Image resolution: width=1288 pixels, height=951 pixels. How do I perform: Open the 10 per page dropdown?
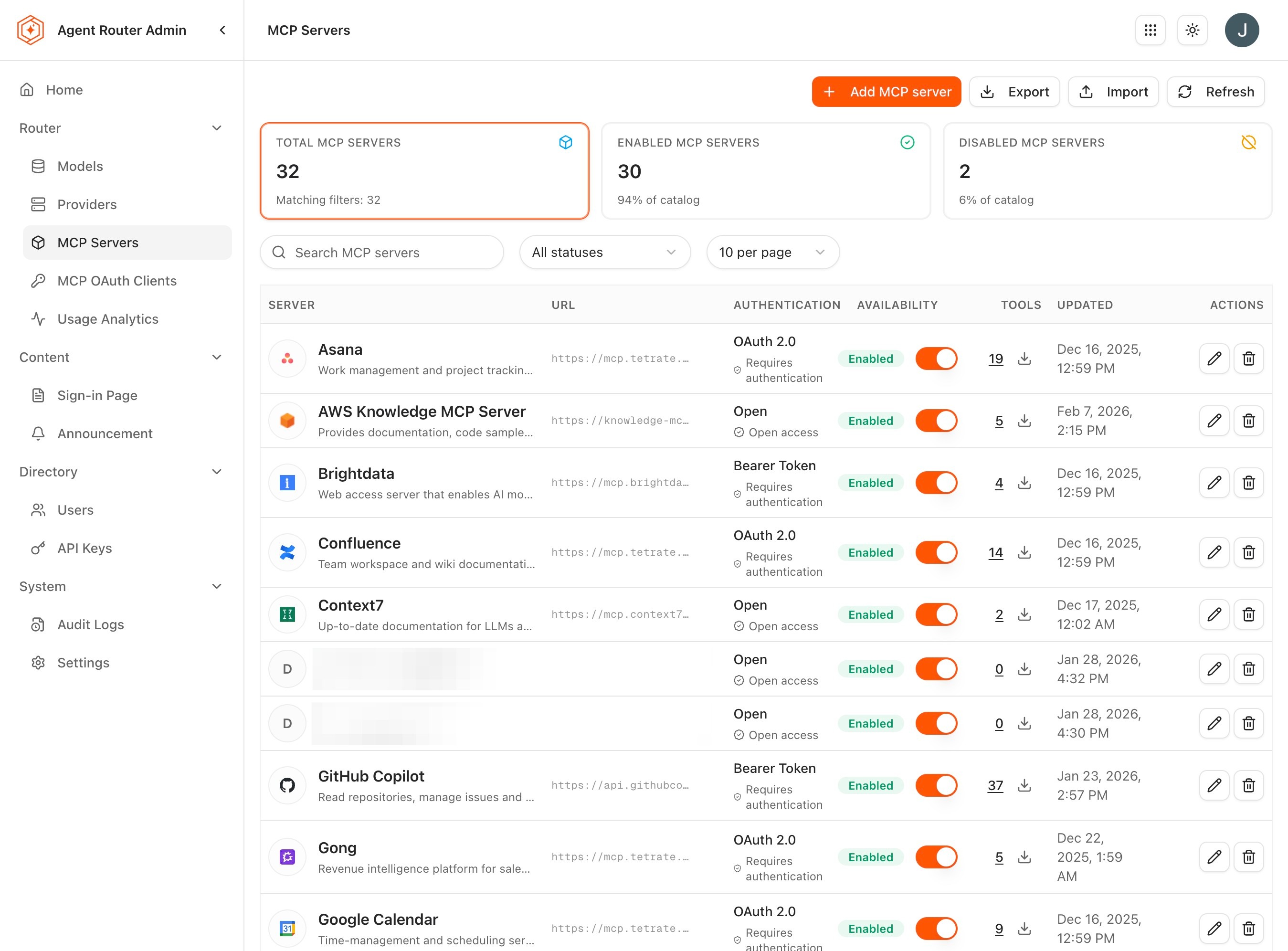[772, 253]
